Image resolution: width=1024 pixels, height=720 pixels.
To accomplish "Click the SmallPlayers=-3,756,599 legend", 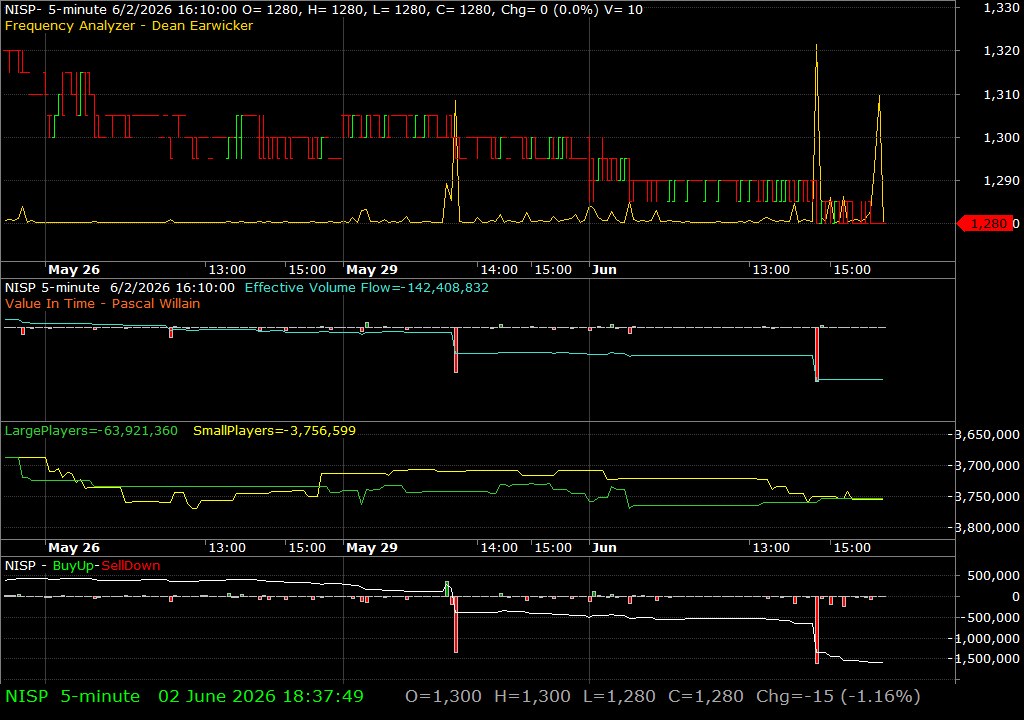I will [x=274, y=431].
